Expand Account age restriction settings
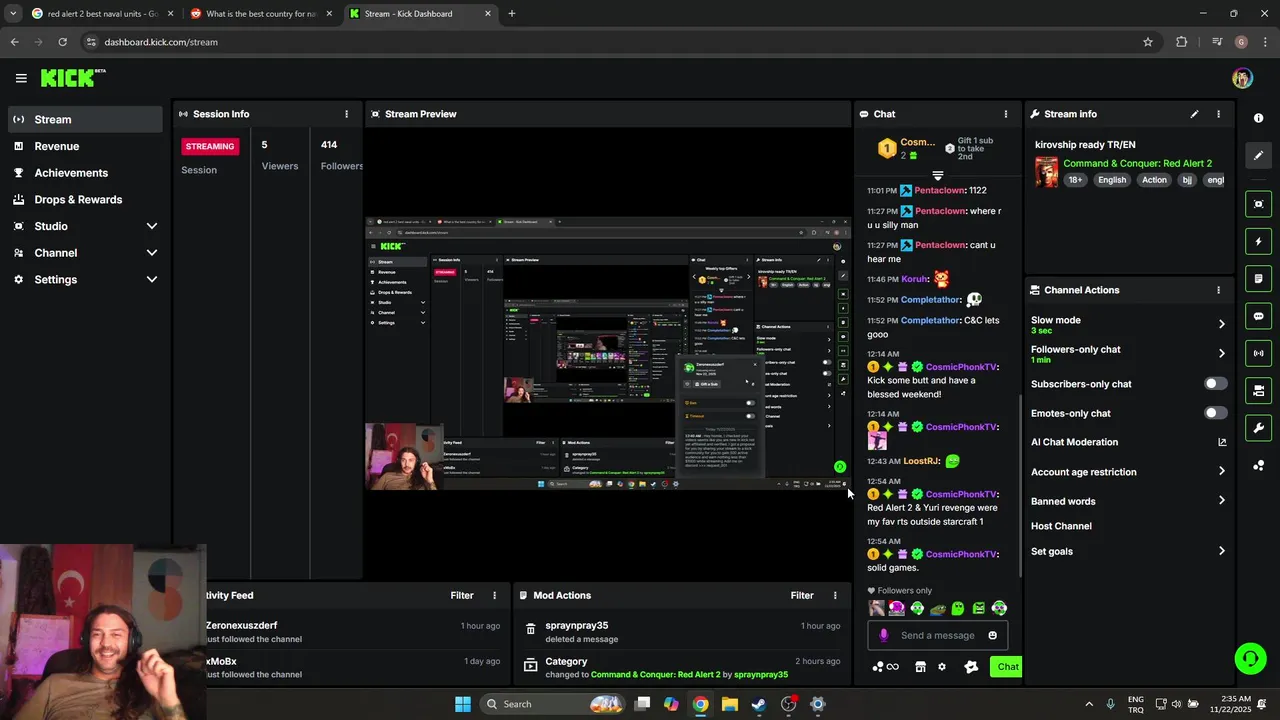 [1221, 471]
